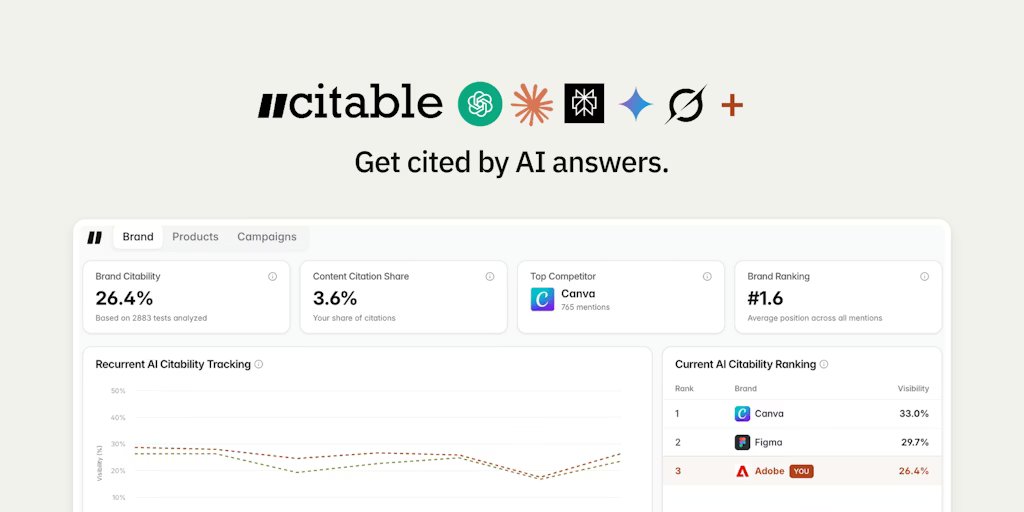
Task: Open the Products tab
Action: point(195,237)
